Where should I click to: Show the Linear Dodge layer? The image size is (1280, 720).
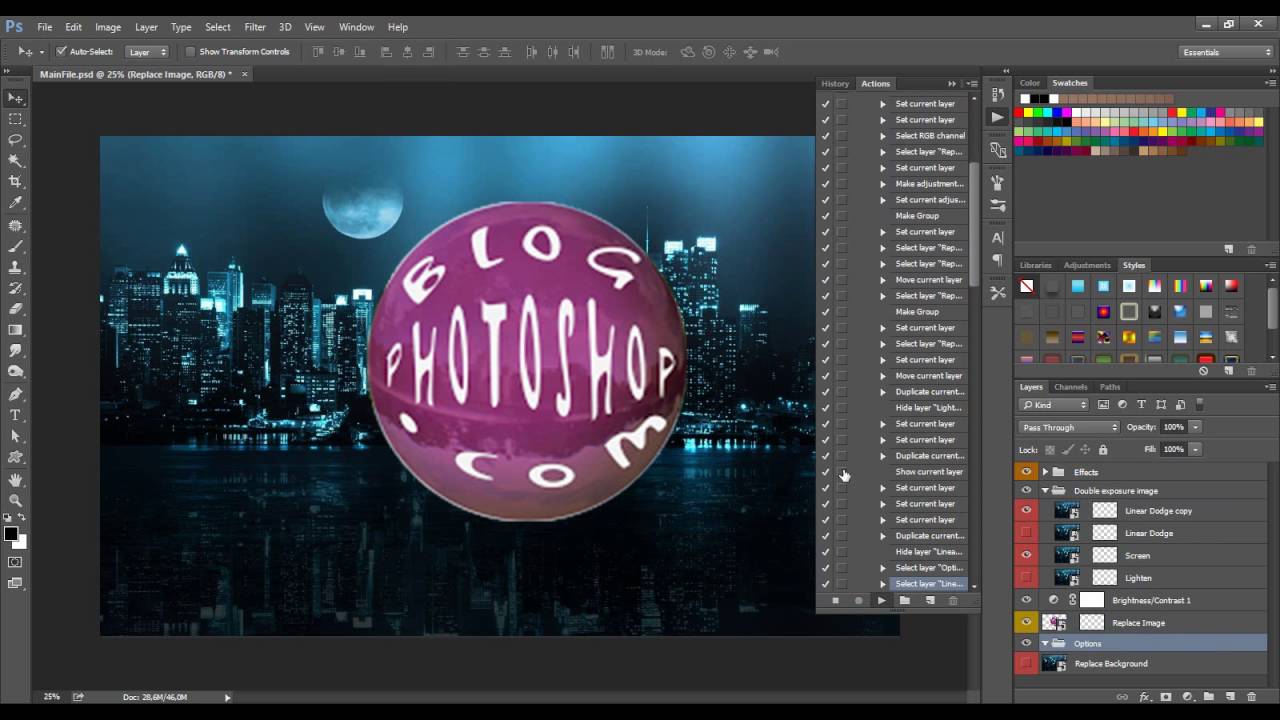1026,533
